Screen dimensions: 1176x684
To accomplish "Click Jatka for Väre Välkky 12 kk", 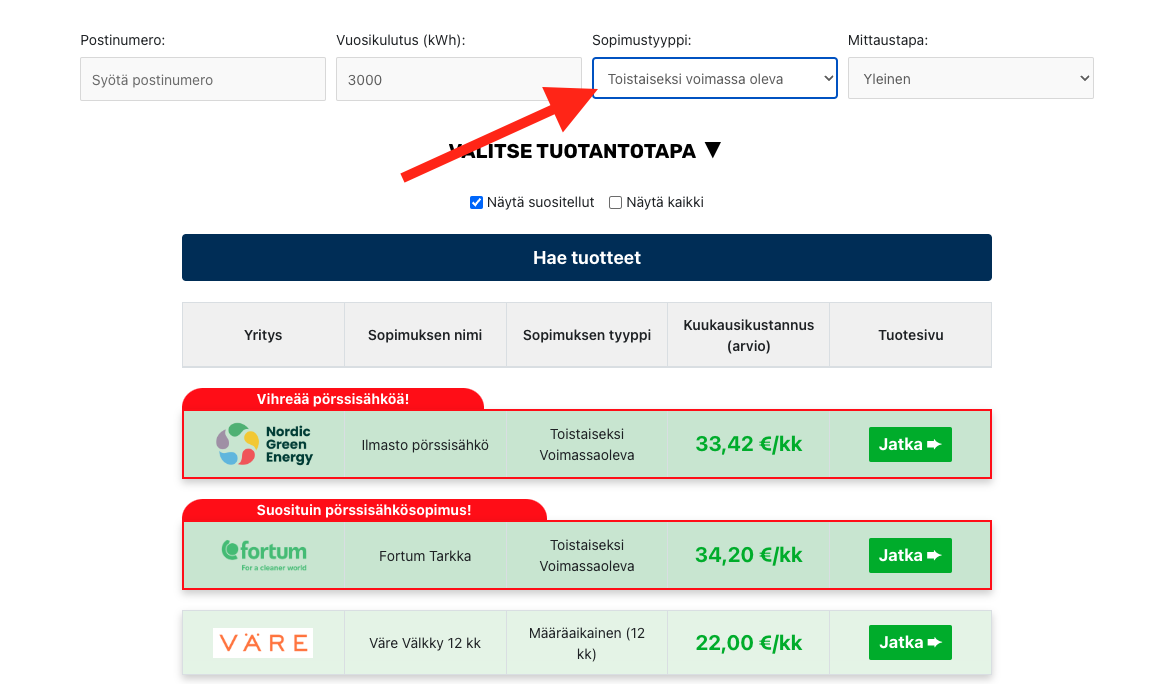I will tap(910, 642).
